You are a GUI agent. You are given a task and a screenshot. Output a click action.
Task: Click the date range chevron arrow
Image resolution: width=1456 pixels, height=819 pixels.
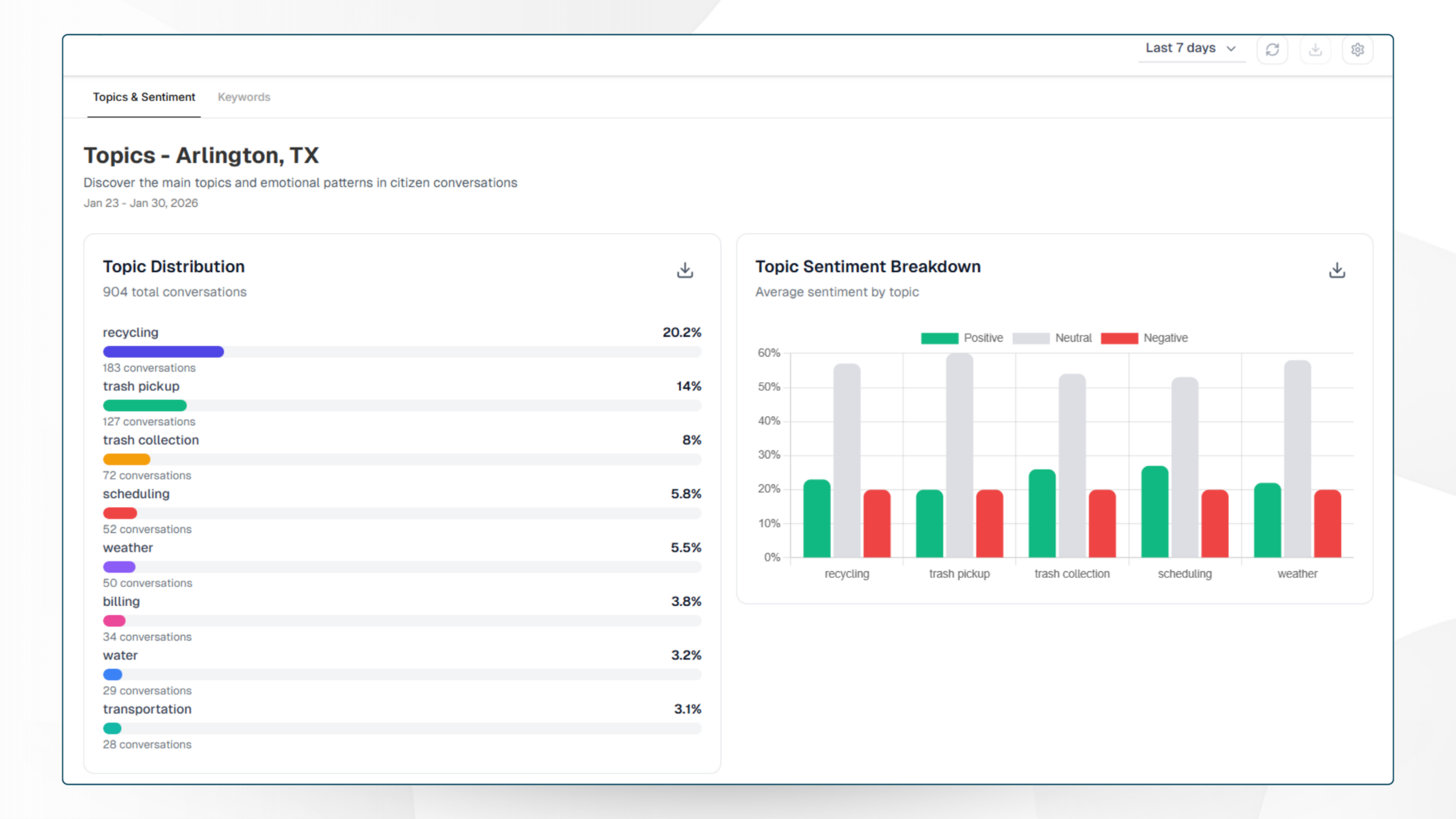(1231, 49)
